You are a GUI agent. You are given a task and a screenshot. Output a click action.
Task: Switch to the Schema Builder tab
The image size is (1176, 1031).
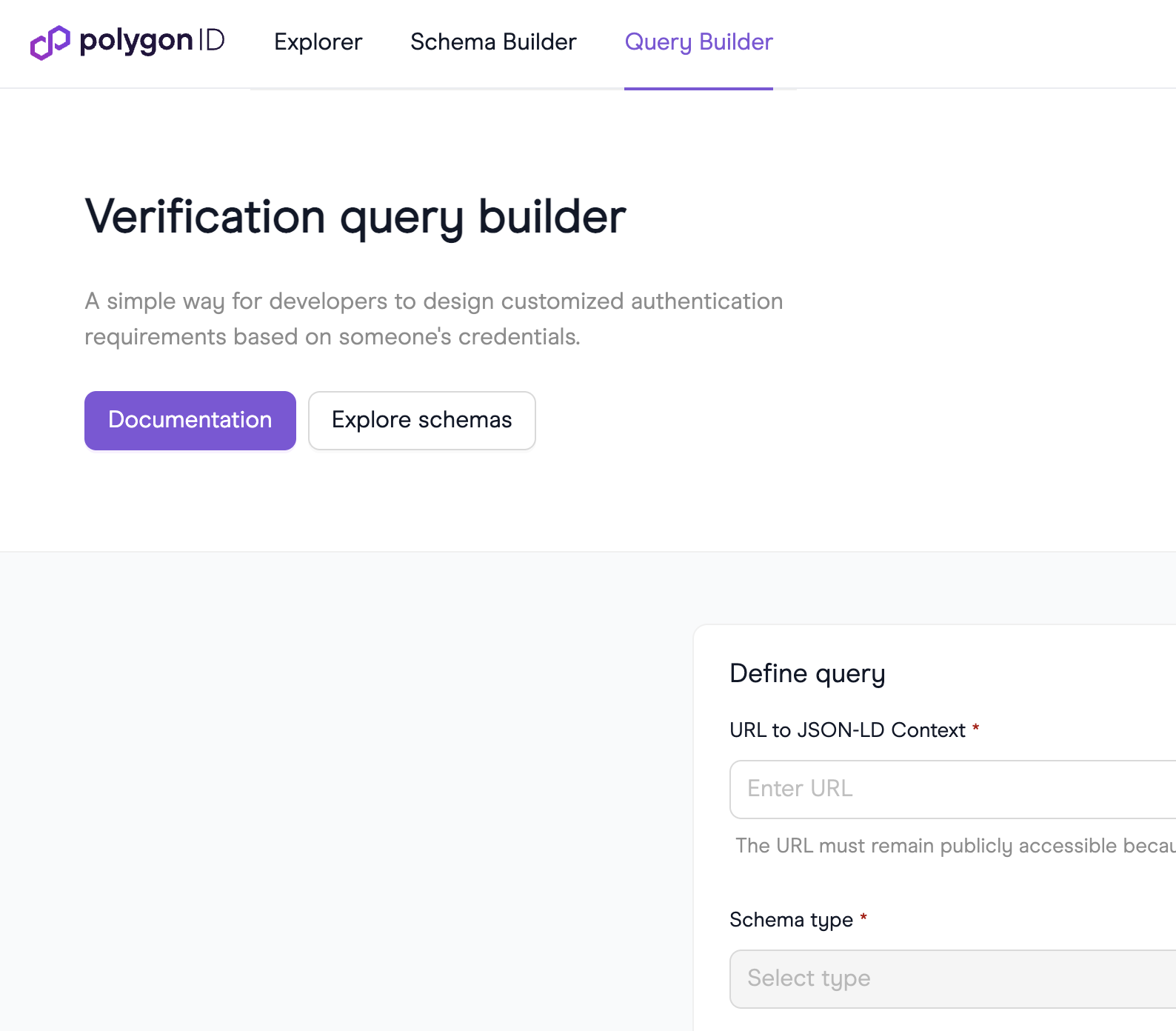coord(493,42)
